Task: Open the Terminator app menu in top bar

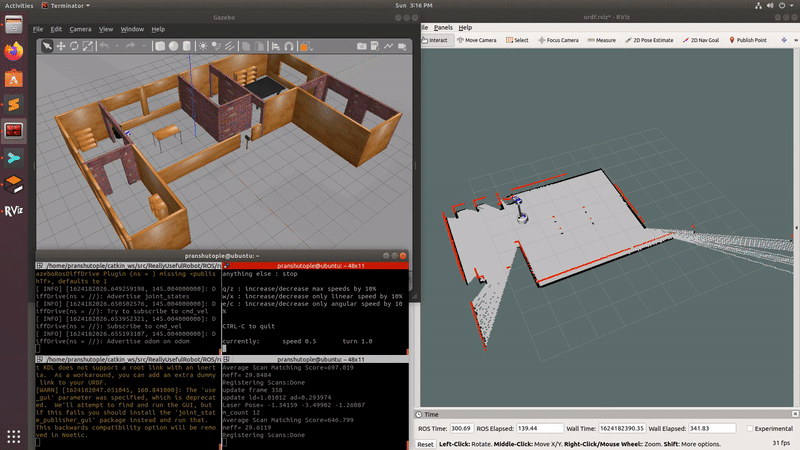Action: (x=65, y=6)
